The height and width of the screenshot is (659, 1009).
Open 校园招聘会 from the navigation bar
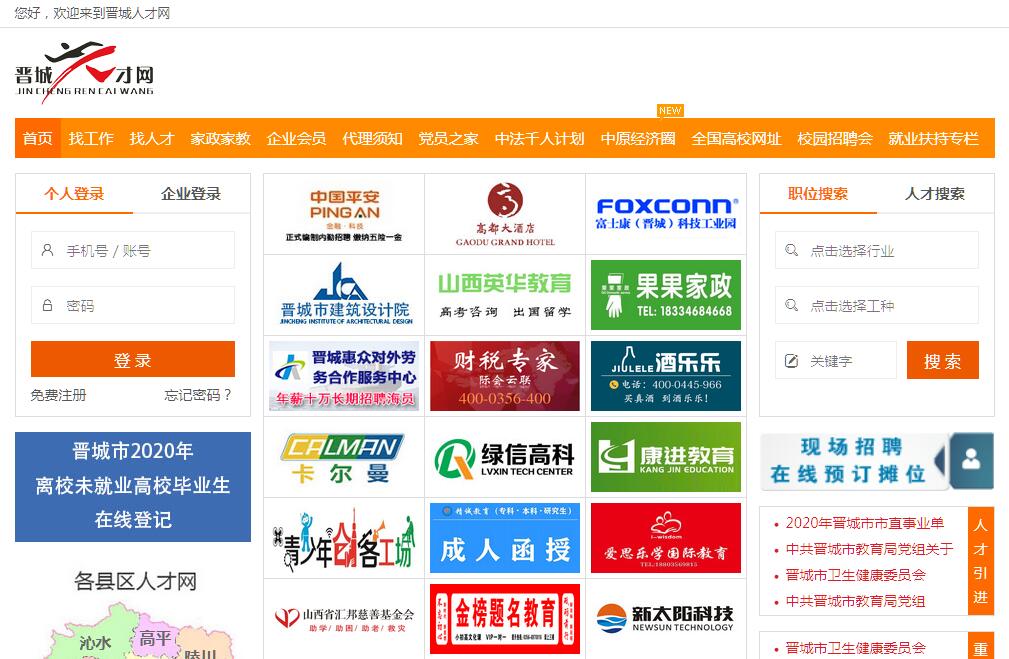click(x=835, y=138)
